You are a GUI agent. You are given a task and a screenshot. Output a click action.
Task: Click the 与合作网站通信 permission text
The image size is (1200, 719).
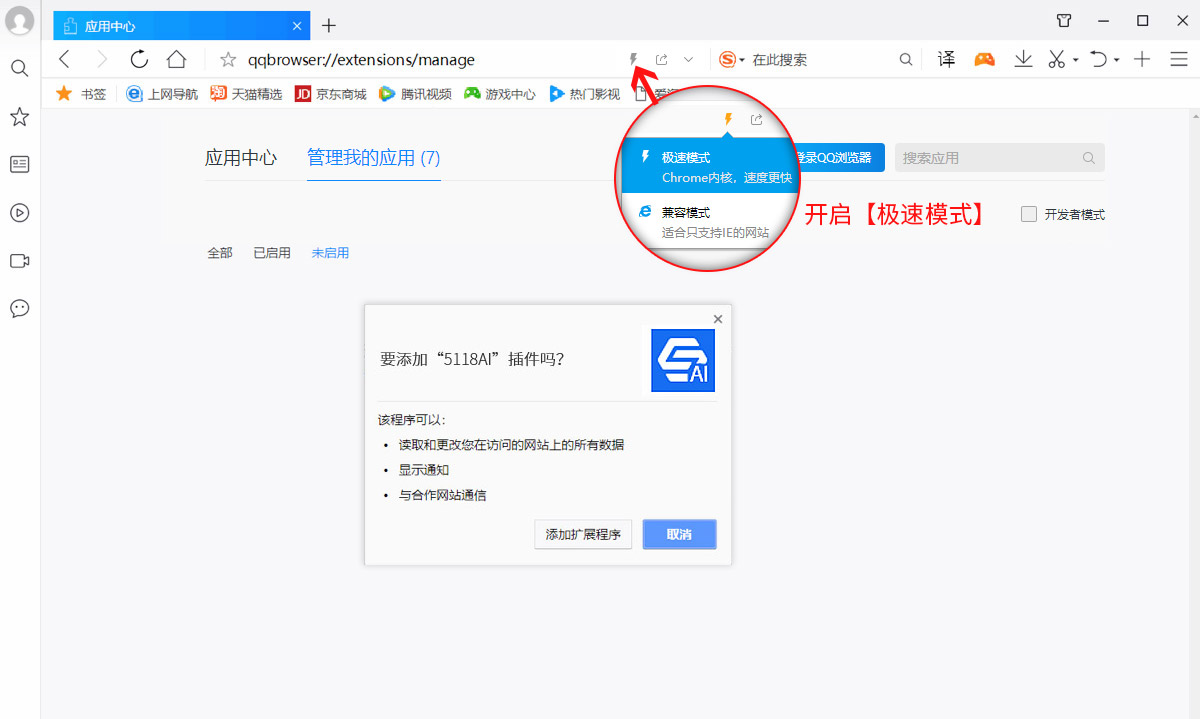pyautogui.click(x=443, y=495)
